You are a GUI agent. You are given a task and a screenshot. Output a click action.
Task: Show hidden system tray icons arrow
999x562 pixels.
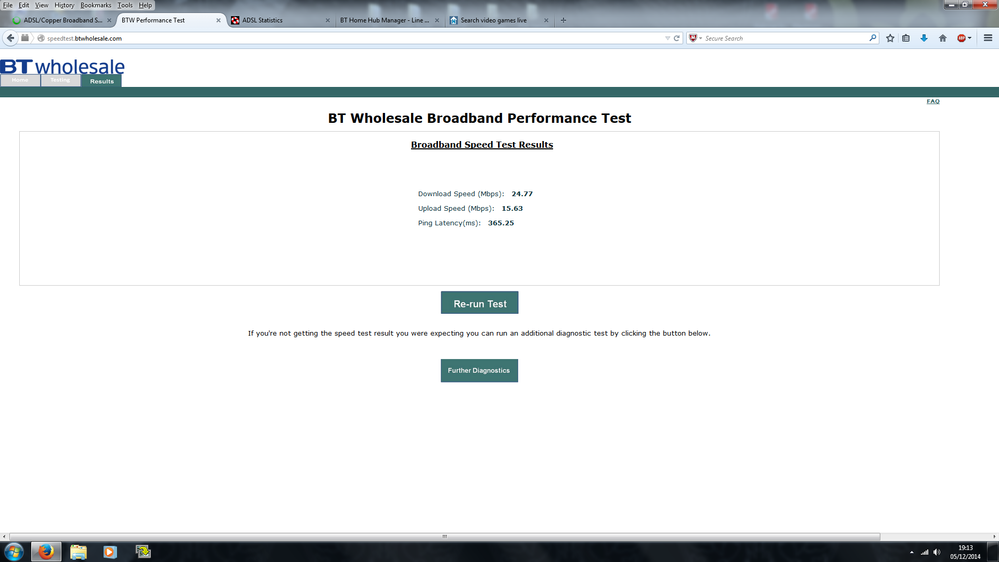912,552
